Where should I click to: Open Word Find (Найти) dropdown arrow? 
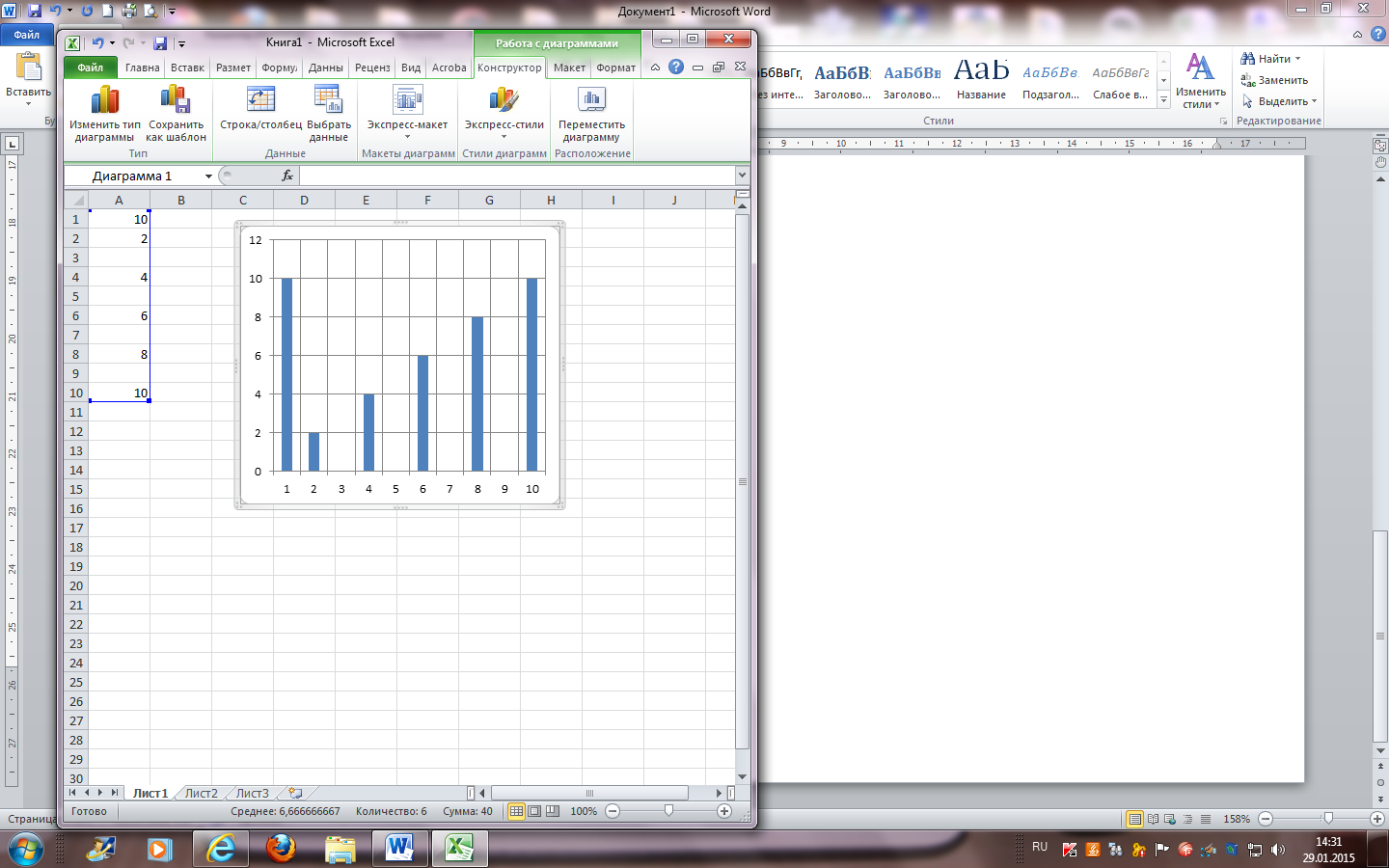click(x=1298, y=59)
